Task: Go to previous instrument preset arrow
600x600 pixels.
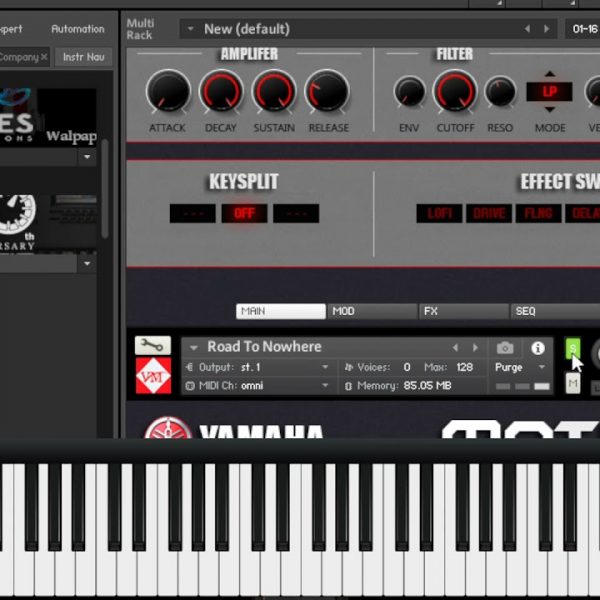Action: point(455,347)
